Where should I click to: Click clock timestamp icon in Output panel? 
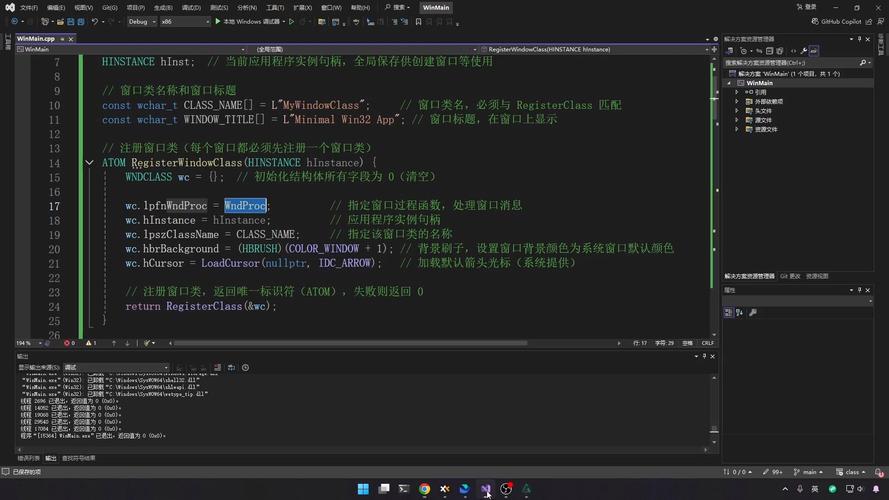point(245,367)
